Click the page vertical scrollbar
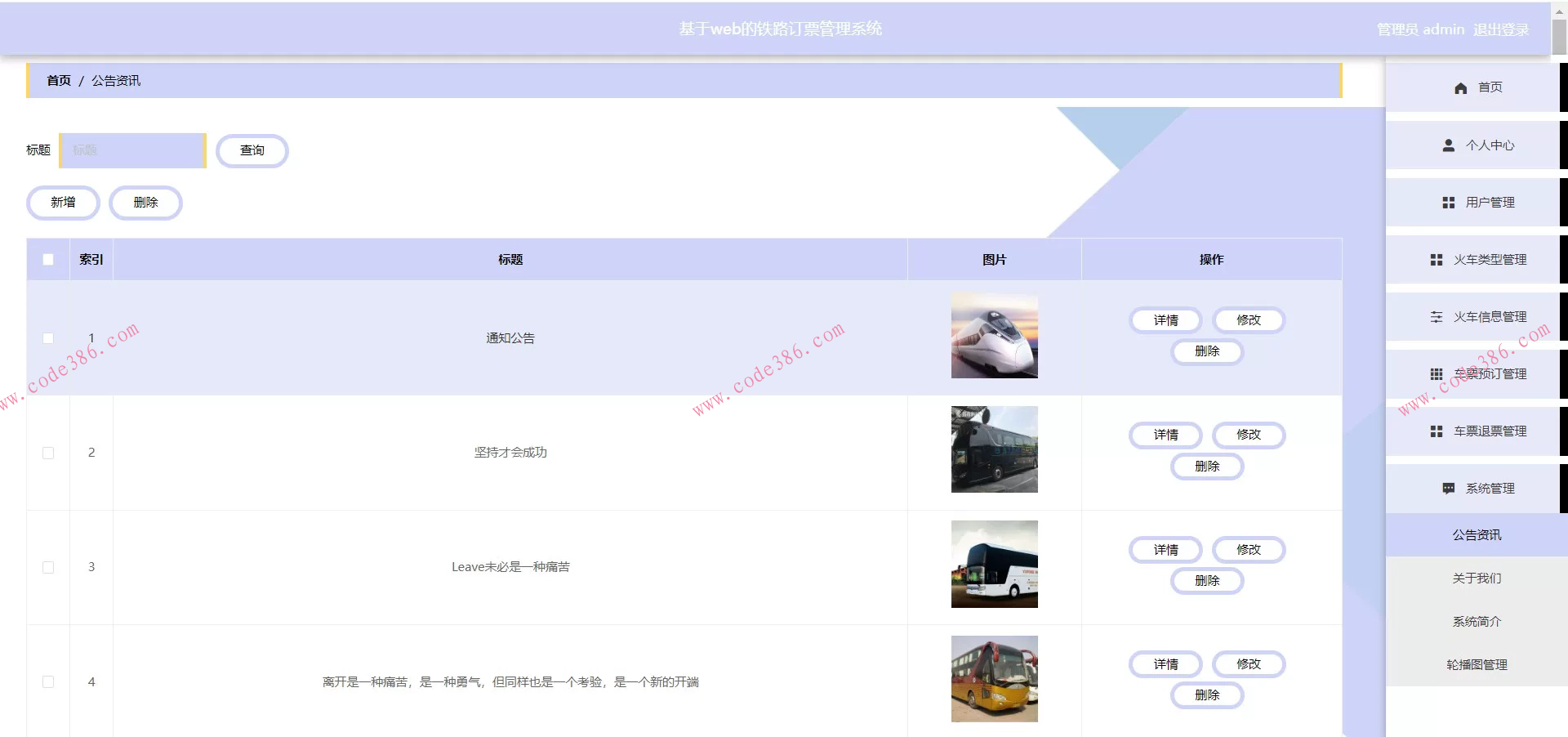The image size is (1568, 737). [1559, 38]
